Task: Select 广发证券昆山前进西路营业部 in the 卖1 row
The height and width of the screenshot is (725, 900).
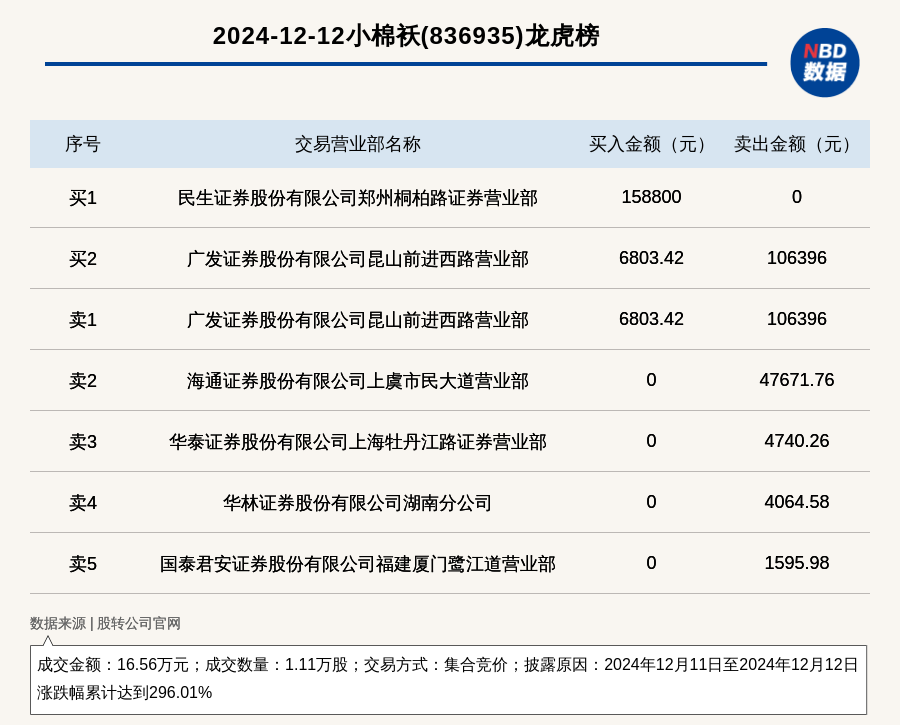Action: (x=358, y=320)
